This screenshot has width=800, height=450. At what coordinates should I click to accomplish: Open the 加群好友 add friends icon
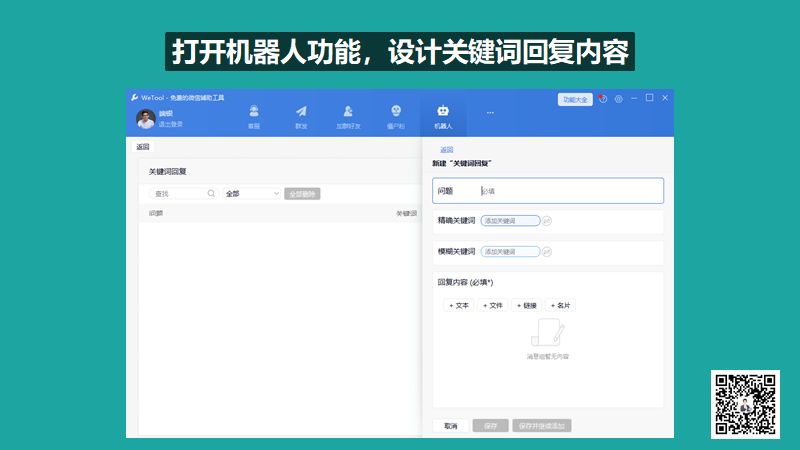tap(348, 112)
